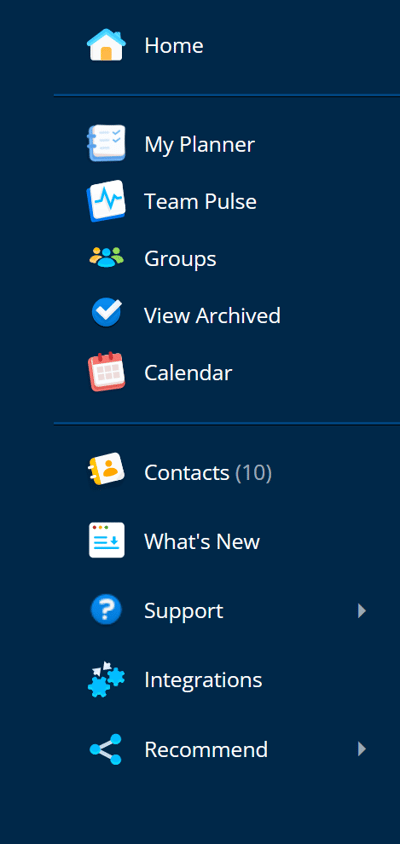Expand the Recommend submenu arrow
This screenshot has height=844, width=400.
point(362,749)
